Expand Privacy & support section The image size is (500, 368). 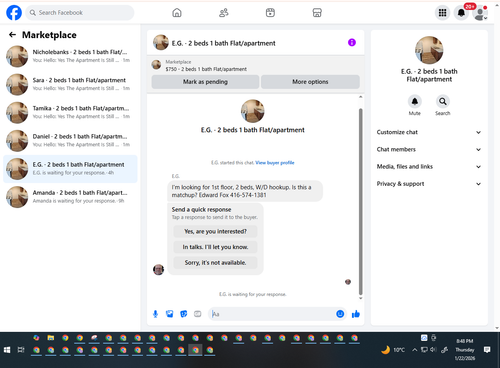(x=429, y=184)
